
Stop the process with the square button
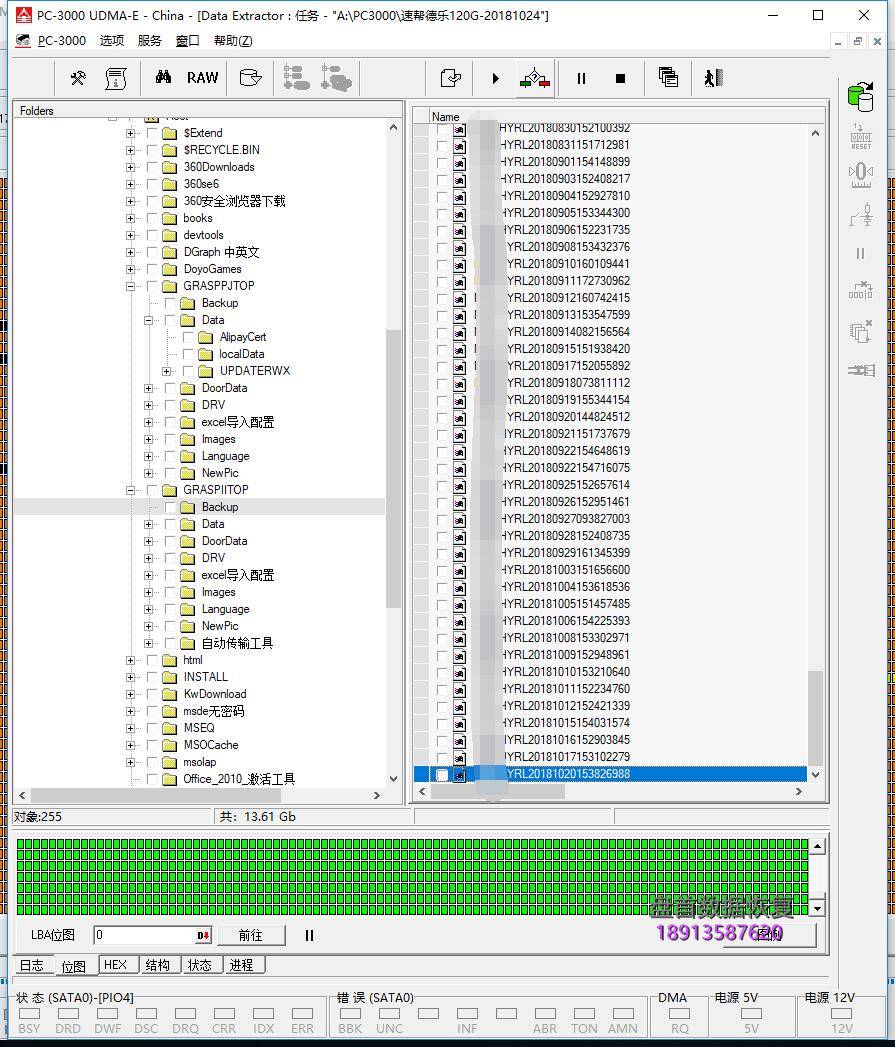pyautogui.click(x=620, y=79)
